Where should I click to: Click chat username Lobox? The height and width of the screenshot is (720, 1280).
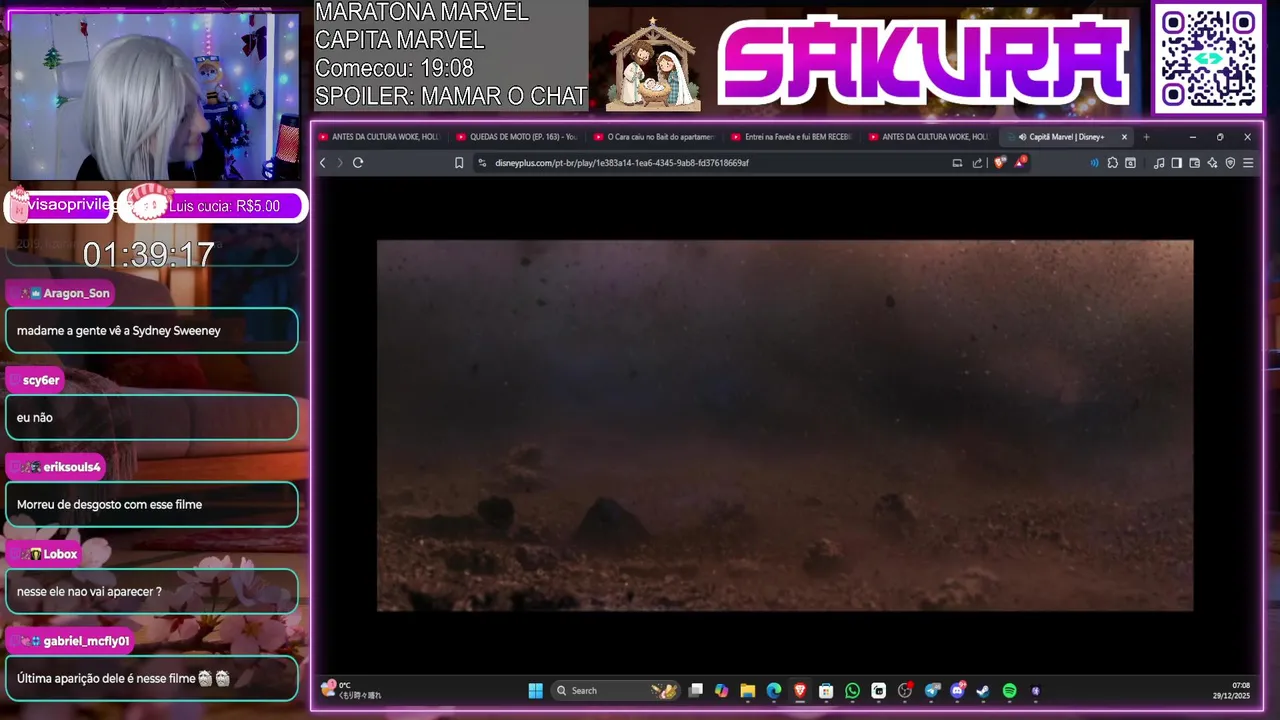(60, 554)
